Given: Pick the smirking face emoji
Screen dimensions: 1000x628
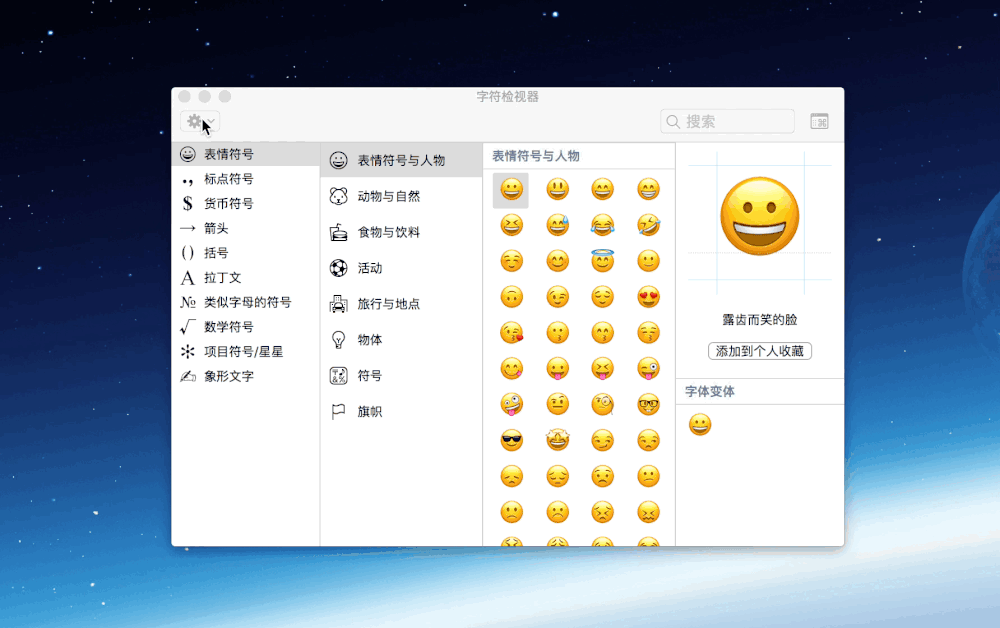Looking at the screenshot, I should tap(602, 440).
